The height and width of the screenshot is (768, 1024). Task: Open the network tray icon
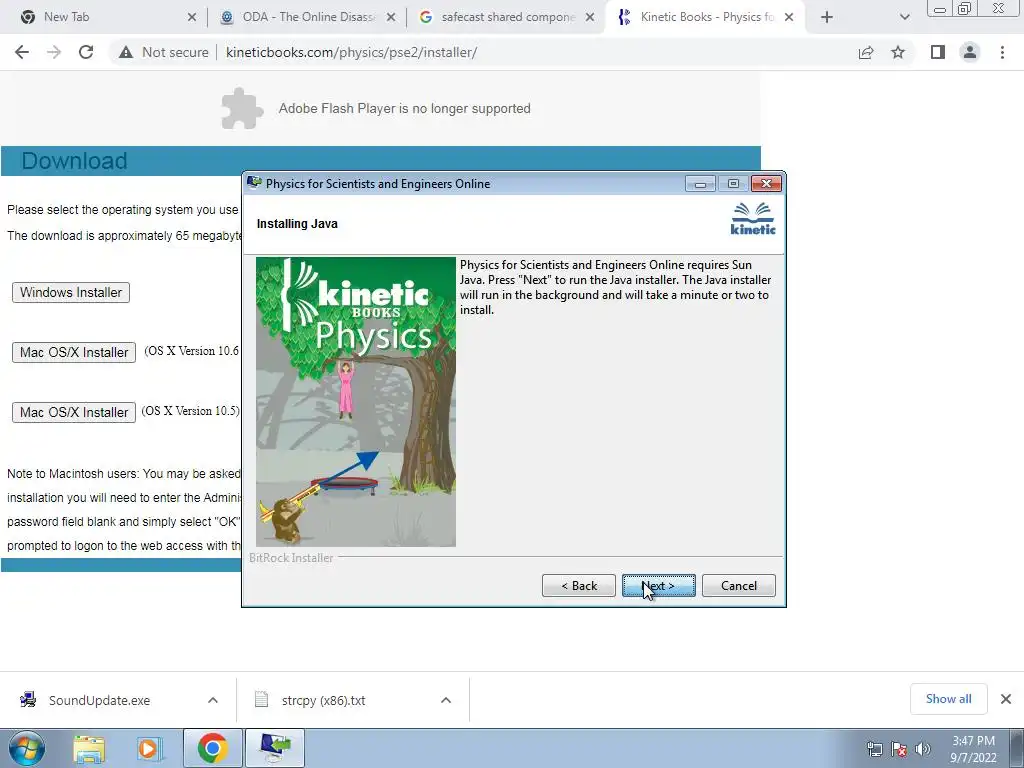(x=874, y=748)
